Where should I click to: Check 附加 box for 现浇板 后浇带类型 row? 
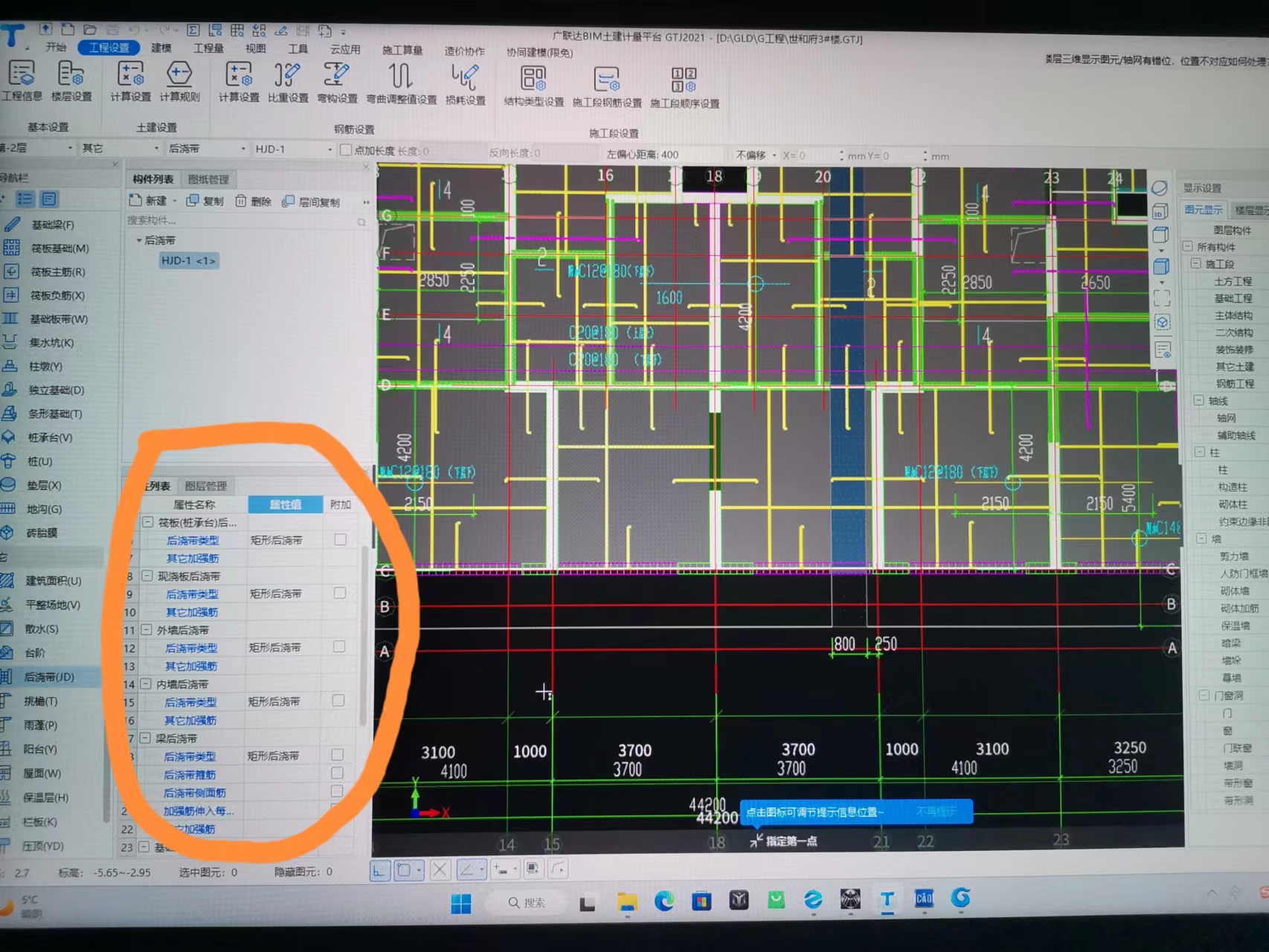339,593
